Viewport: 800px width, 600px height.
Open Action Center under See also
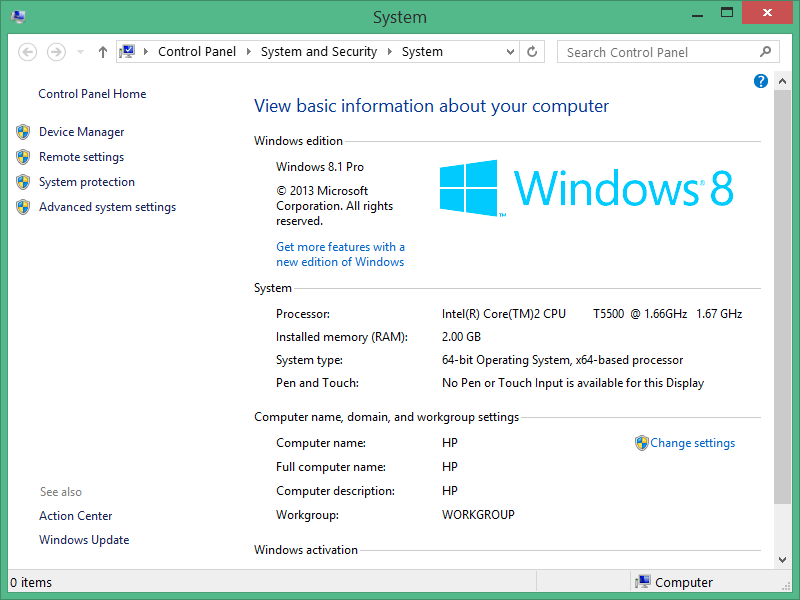[x=76, y=516]
